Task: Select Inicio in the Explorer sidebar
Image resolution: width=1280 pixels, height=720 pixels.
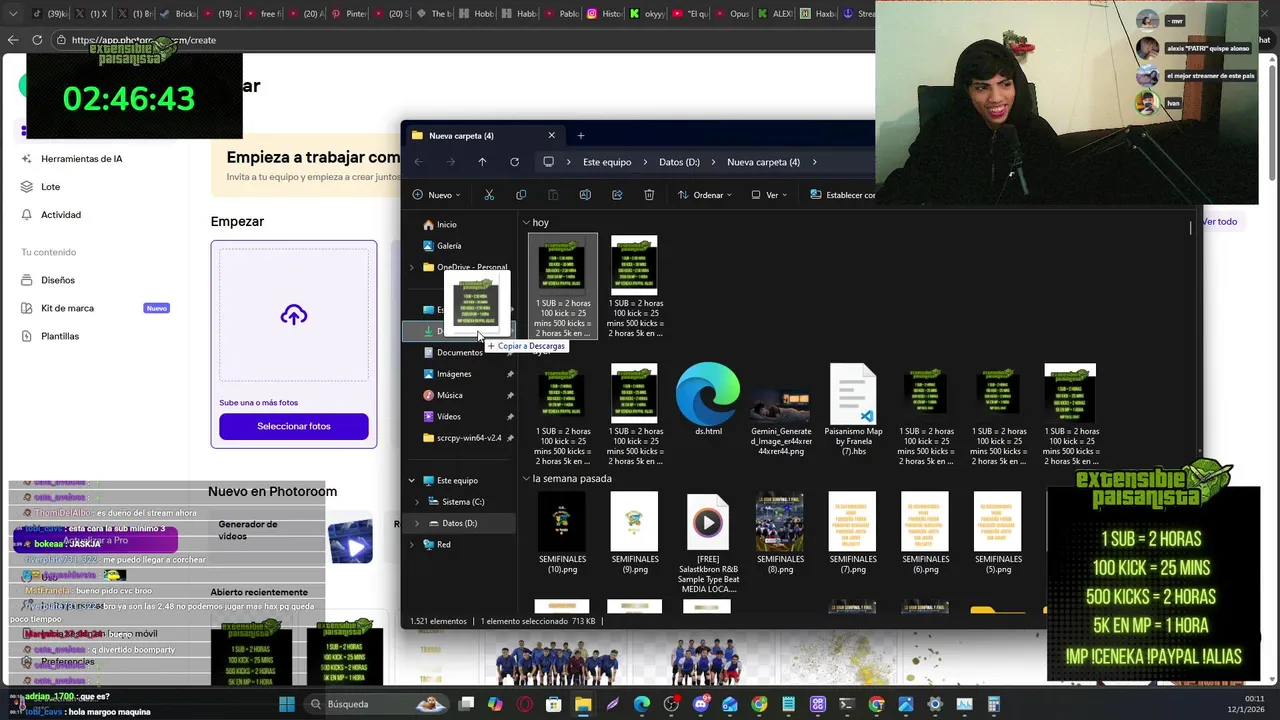Action: 446,224
